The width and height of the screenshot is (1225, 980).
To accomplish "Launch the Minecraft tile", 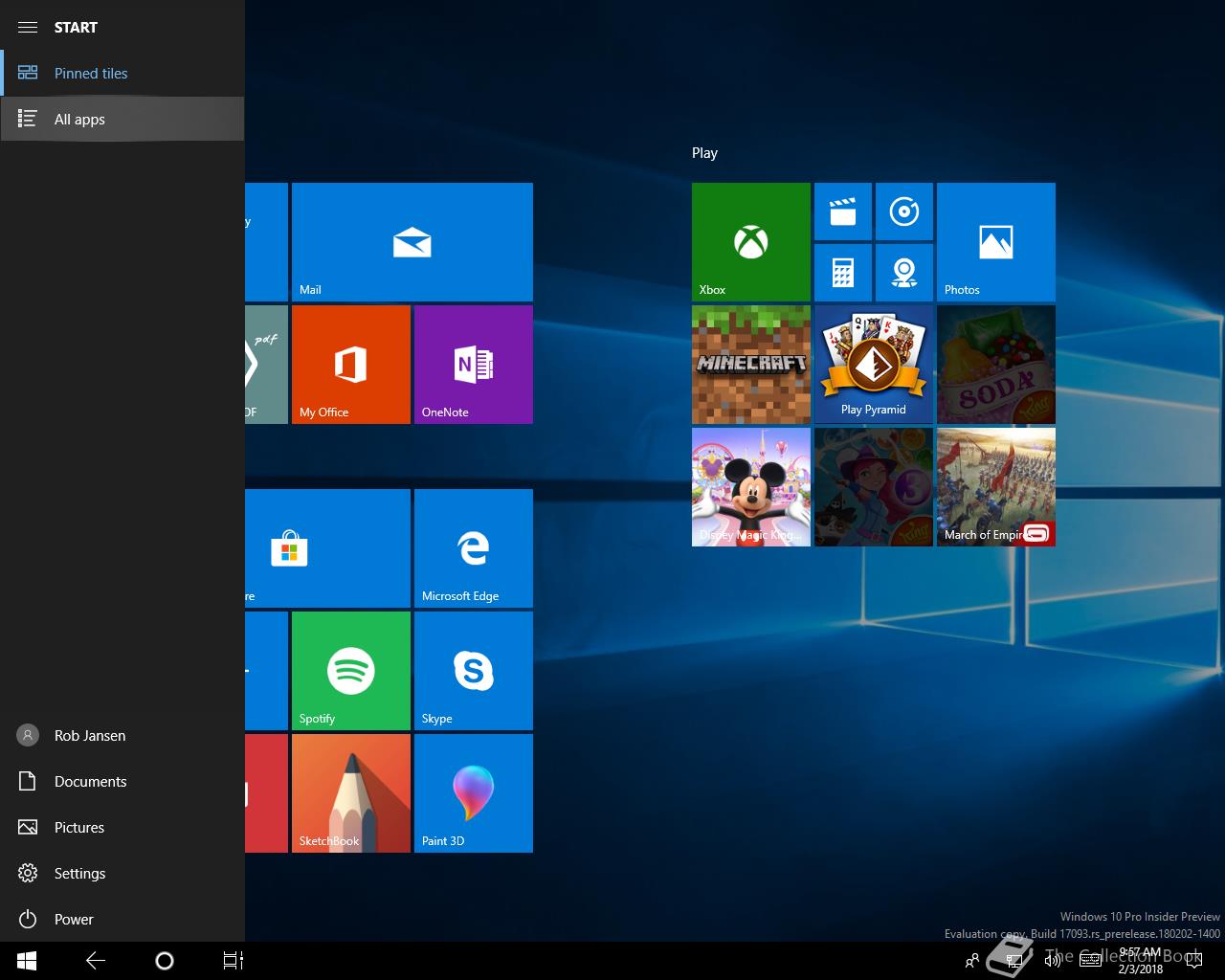I will 751,365.
